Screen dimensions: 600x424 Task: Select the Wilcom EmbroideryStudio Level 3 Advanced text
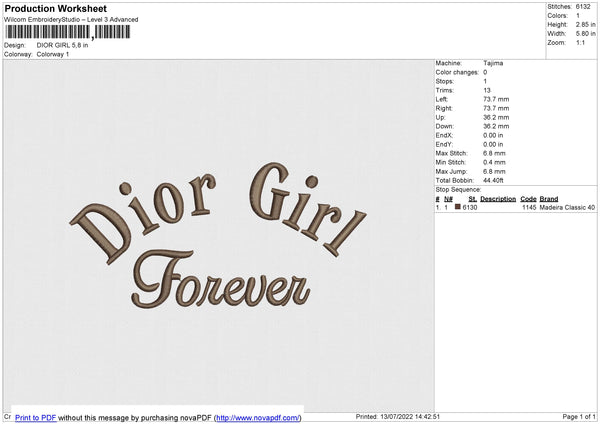(71, 20)
